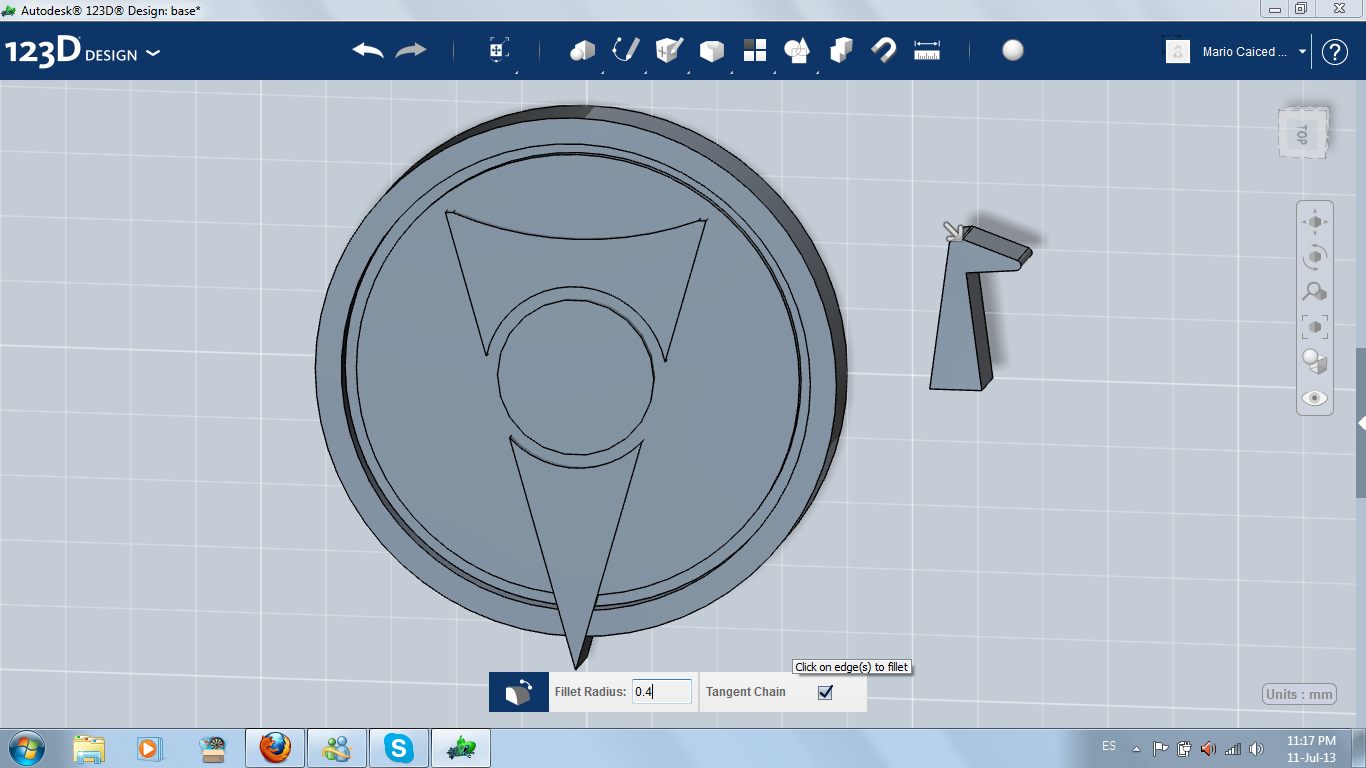
Task: Open the Modify tool
Action: (x=712, y=50)
